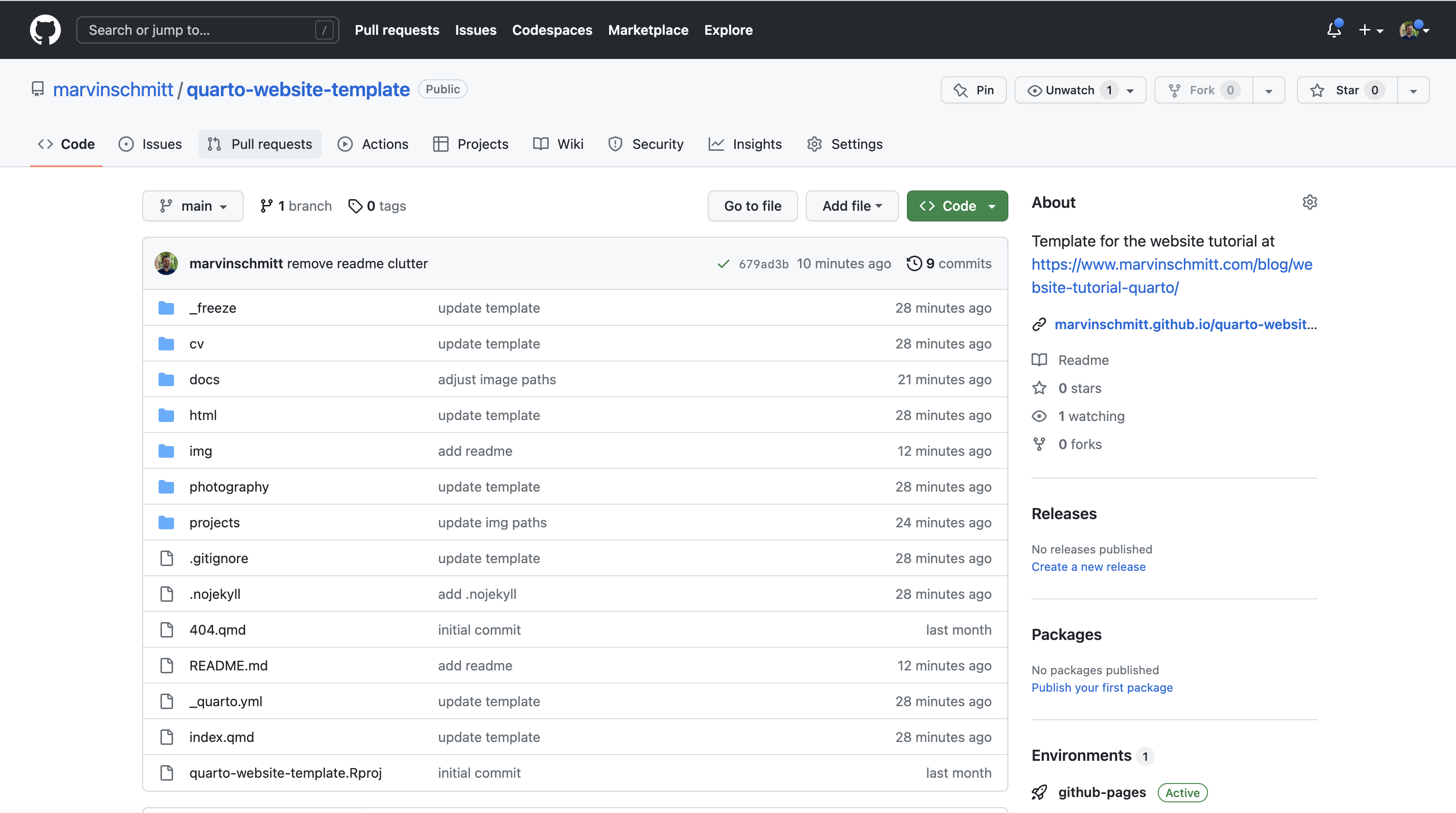This screenshot has width=1456, height=813.
Task: Switch to the Wiki tab
Action: click(x=558, y=144)
